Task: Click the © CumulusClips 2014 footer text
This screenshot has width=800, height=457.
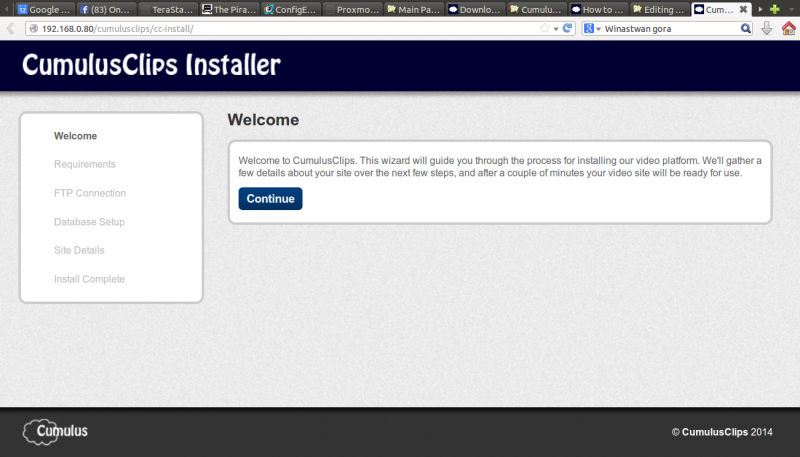Action: coord(722,432)
